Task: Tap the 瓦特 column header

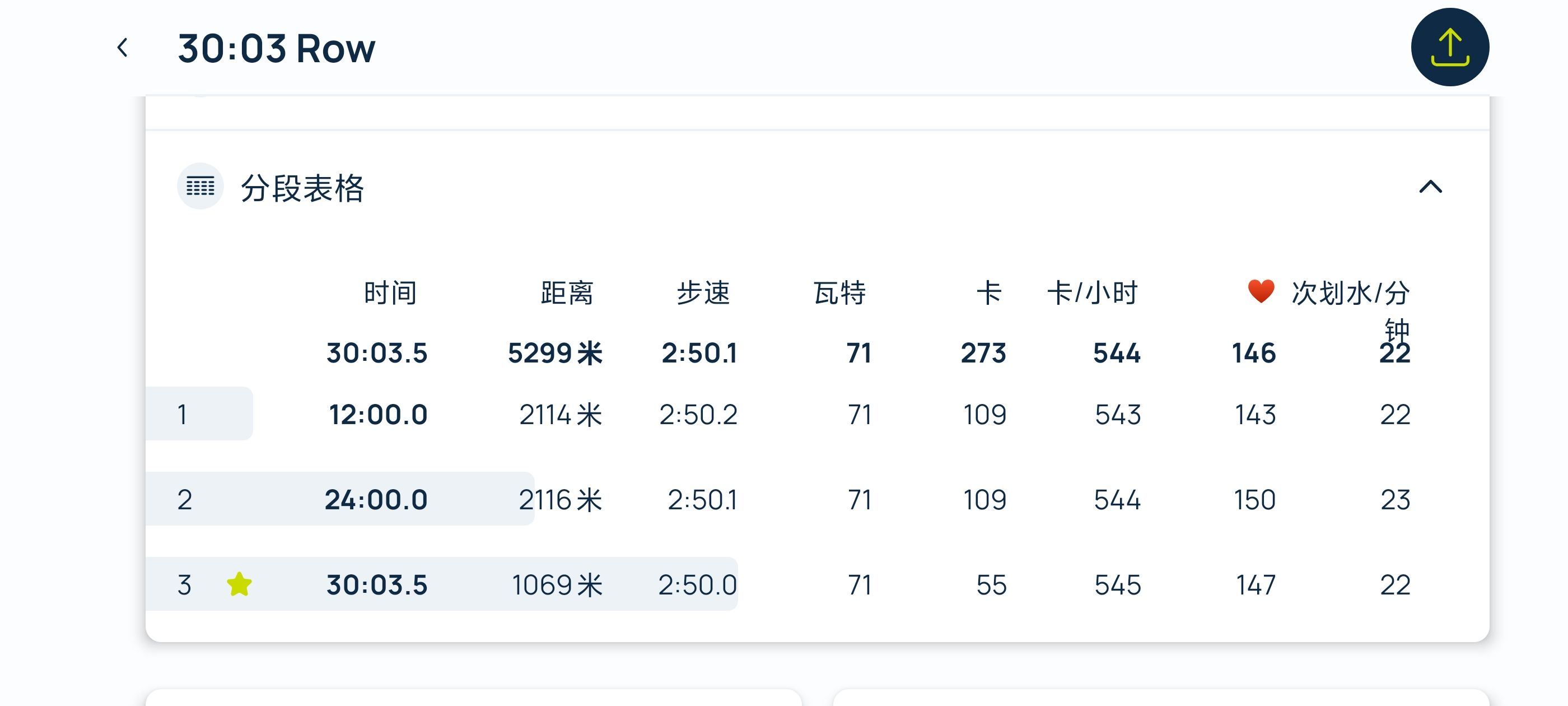Action: (839, 293)
